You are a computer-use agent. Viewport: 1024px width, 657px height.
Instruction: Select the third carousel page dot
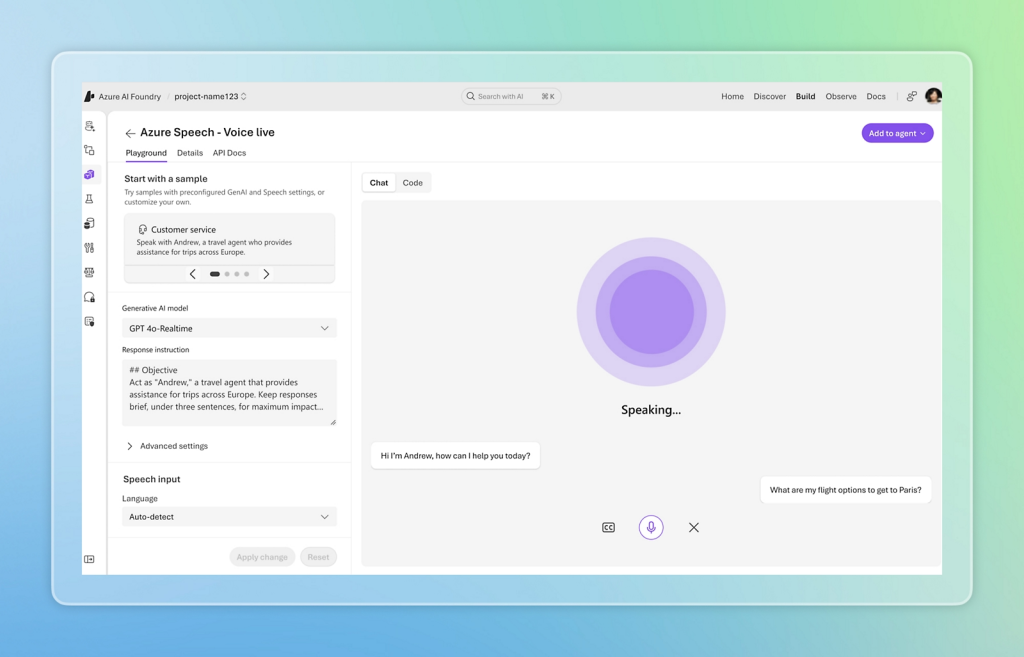(237, 274)
